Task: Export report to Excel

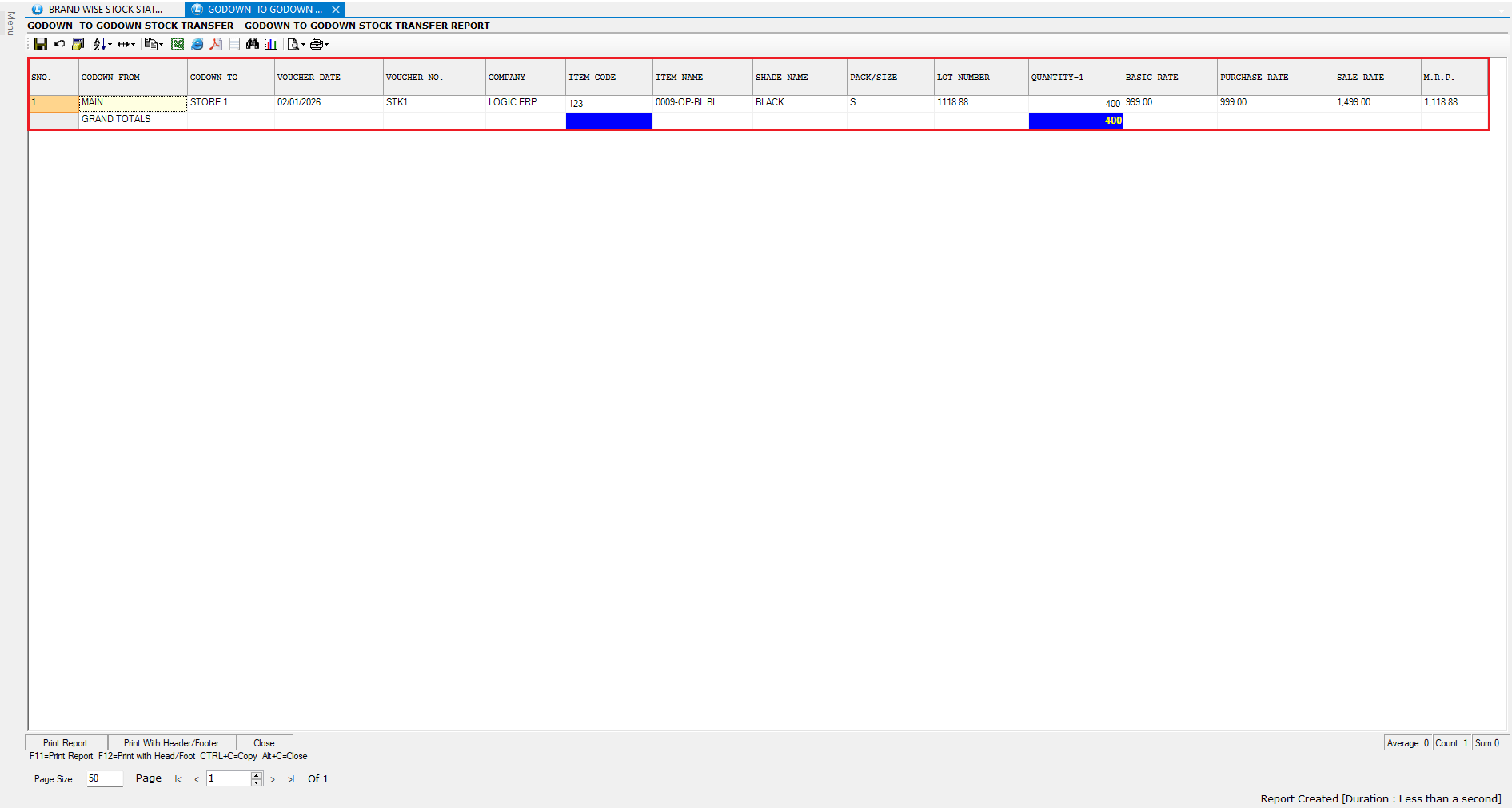Action: [178, 45]
